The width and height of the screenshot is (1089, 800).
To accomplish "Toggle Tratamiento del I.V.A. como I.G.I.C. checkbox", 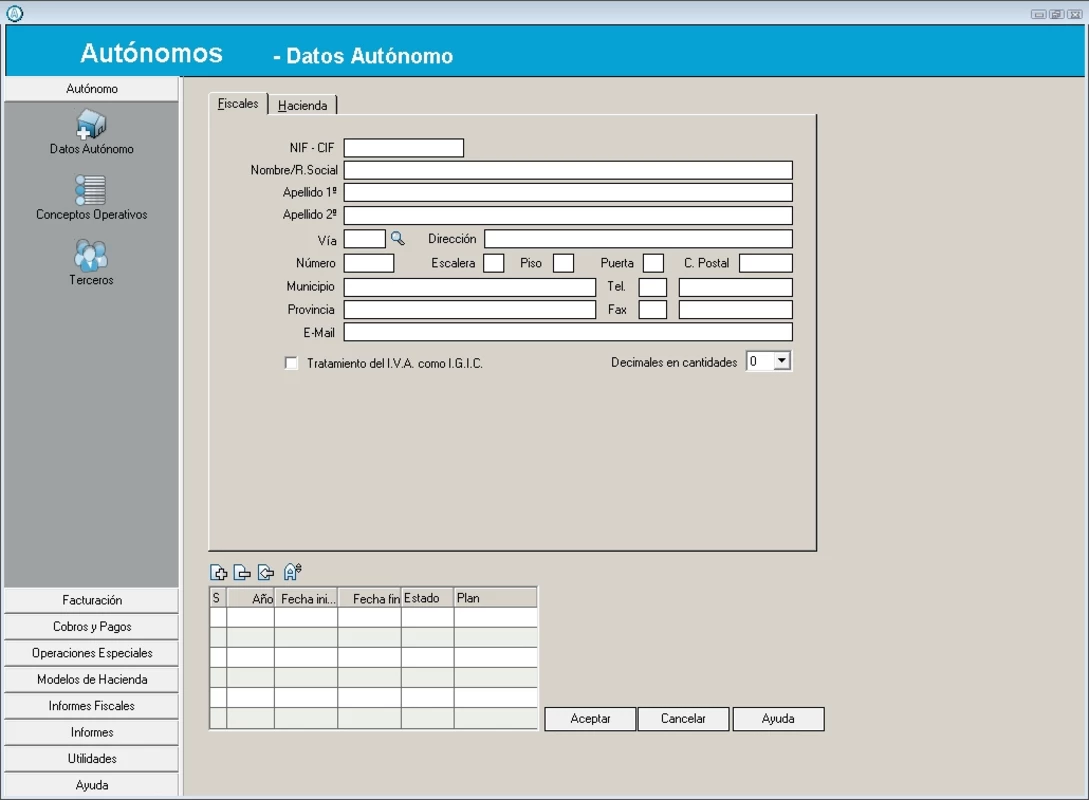I will tap(291, 363).
